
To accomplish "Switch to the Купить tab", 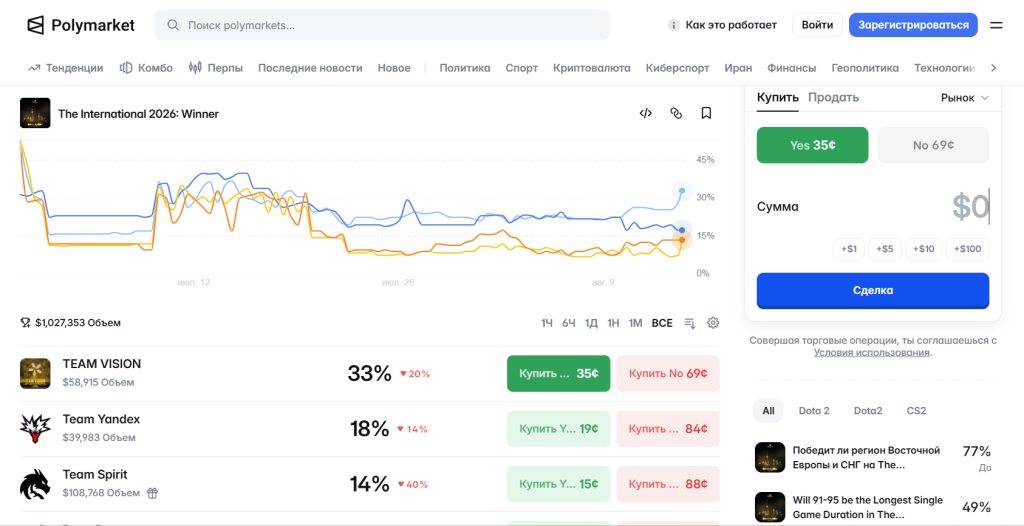I will click(778, 98).
